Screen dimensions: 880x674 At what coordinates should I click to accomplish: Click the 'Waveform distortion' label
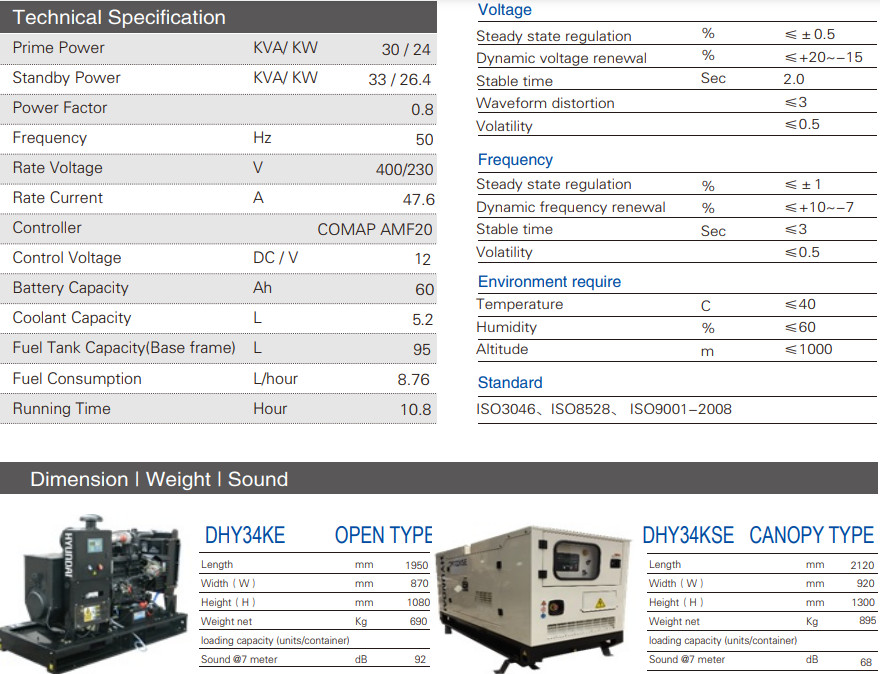(545, 103)
